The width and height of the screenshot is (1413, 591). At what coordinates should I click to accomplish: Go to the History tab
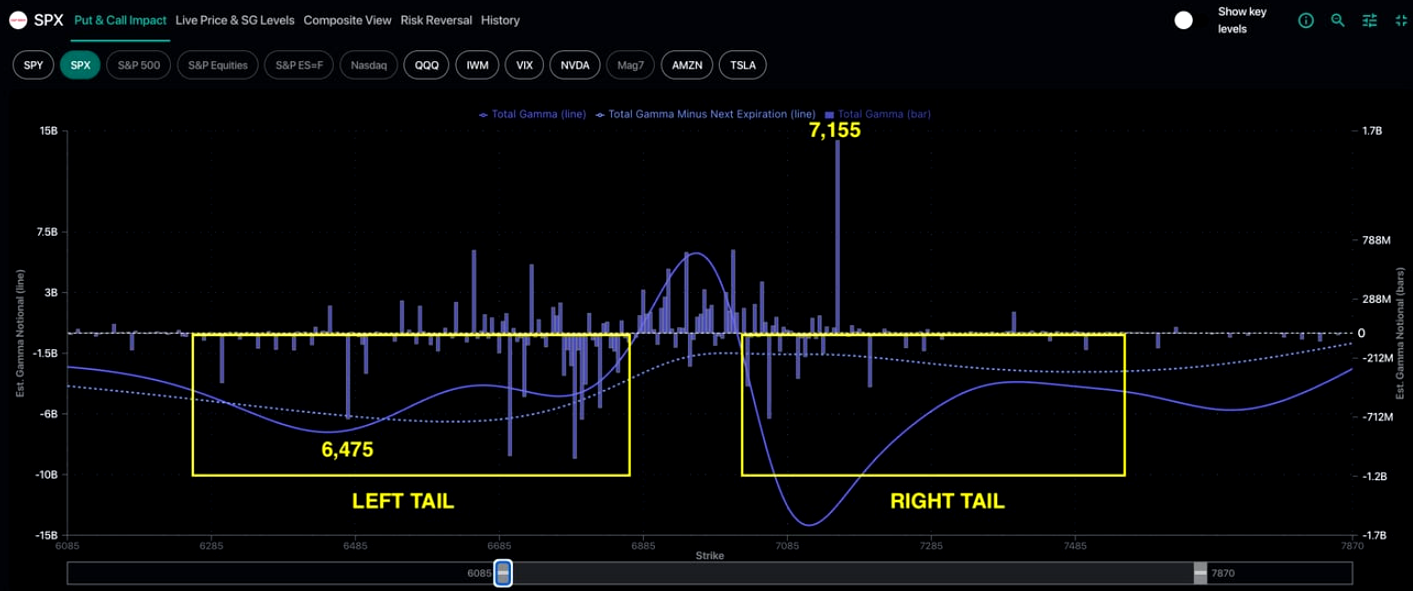pyautogui.click(x=500, y=20)
